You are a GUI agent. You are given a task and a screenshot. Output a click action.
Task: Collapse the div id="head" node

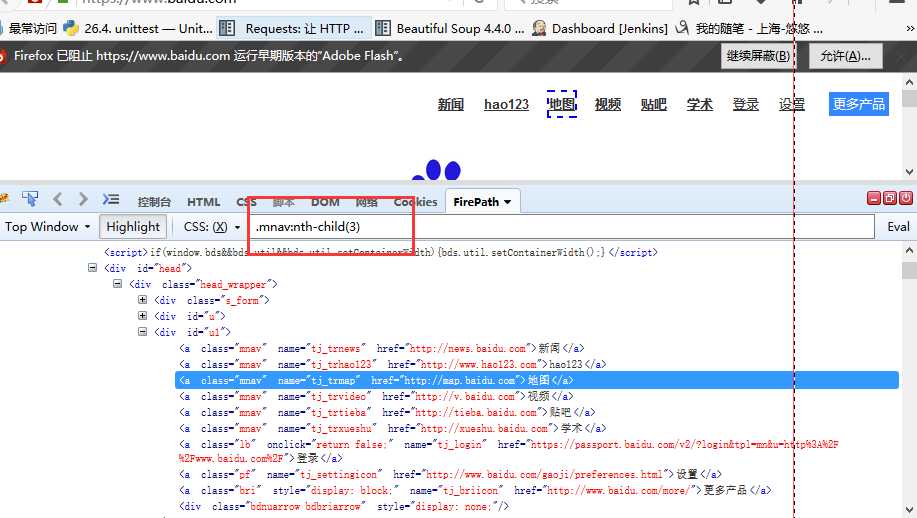pos(92,268)
